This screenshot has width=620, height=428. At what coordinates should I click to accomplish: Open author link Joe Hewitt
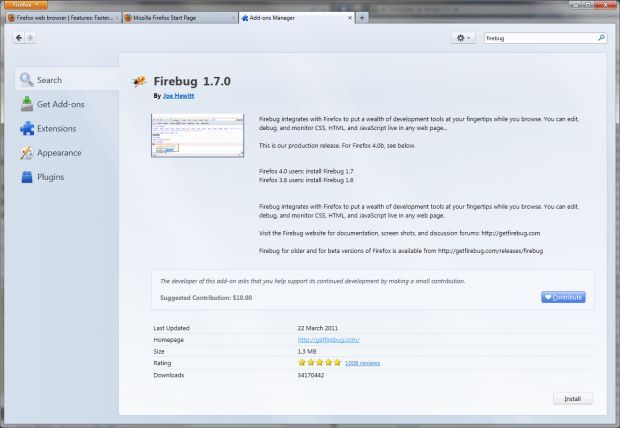coord(178,96)
